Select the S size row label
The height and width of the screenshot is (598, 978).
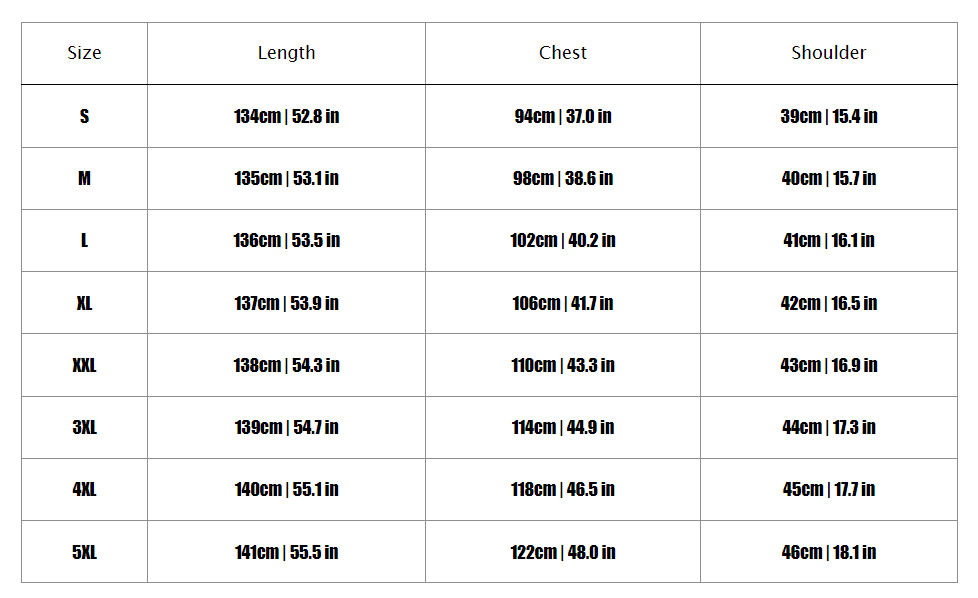(x=84, y=116)
